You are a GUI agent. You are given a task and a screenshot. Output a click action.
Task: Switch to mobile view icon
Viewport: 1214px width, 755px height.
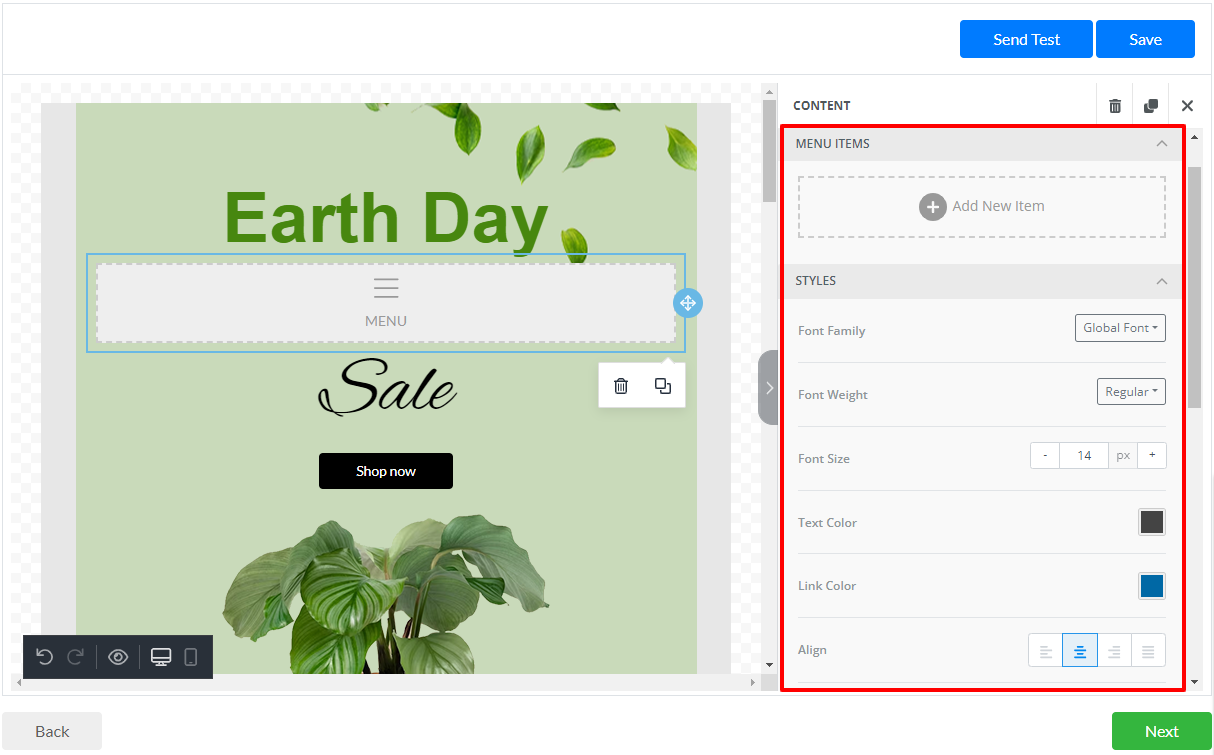coord(191,657)
